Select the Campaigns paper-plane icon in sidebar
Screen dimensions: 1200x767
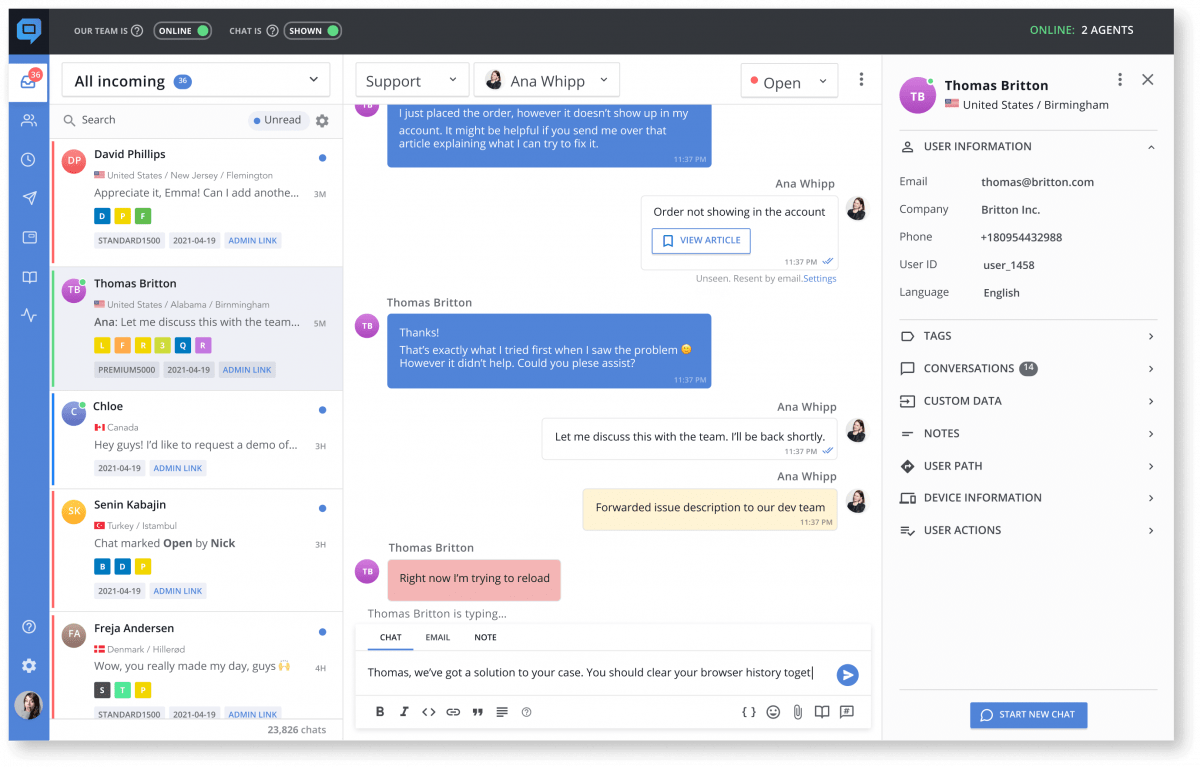click(x=28, y=196)
